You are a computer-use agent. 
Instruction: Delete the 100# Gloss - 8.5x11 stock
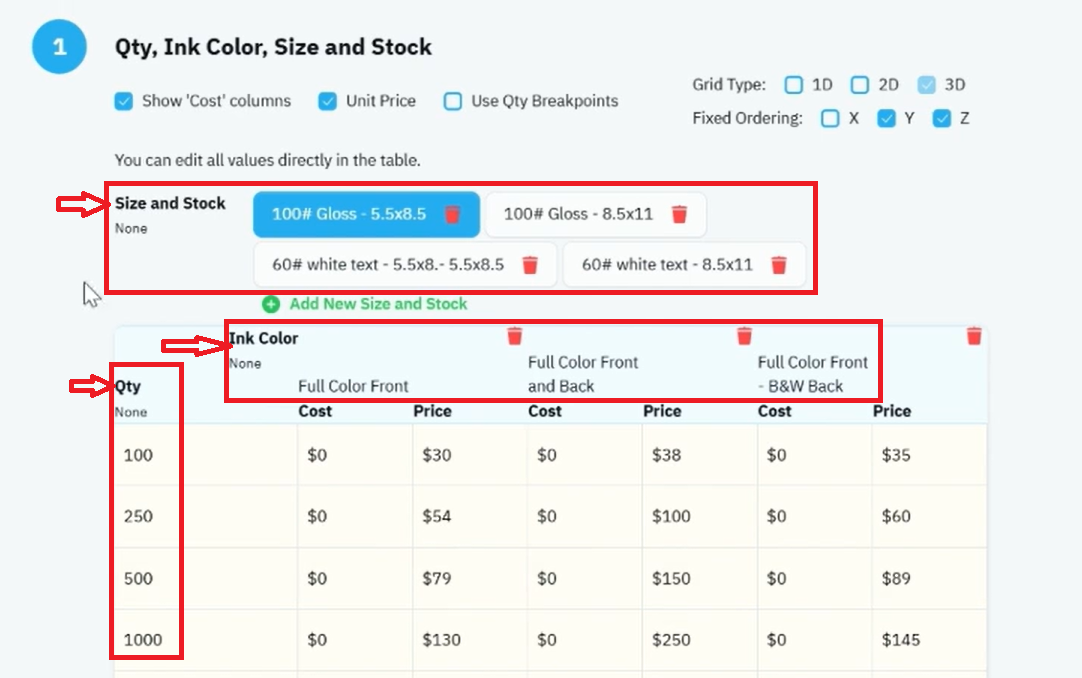point(679,215)
